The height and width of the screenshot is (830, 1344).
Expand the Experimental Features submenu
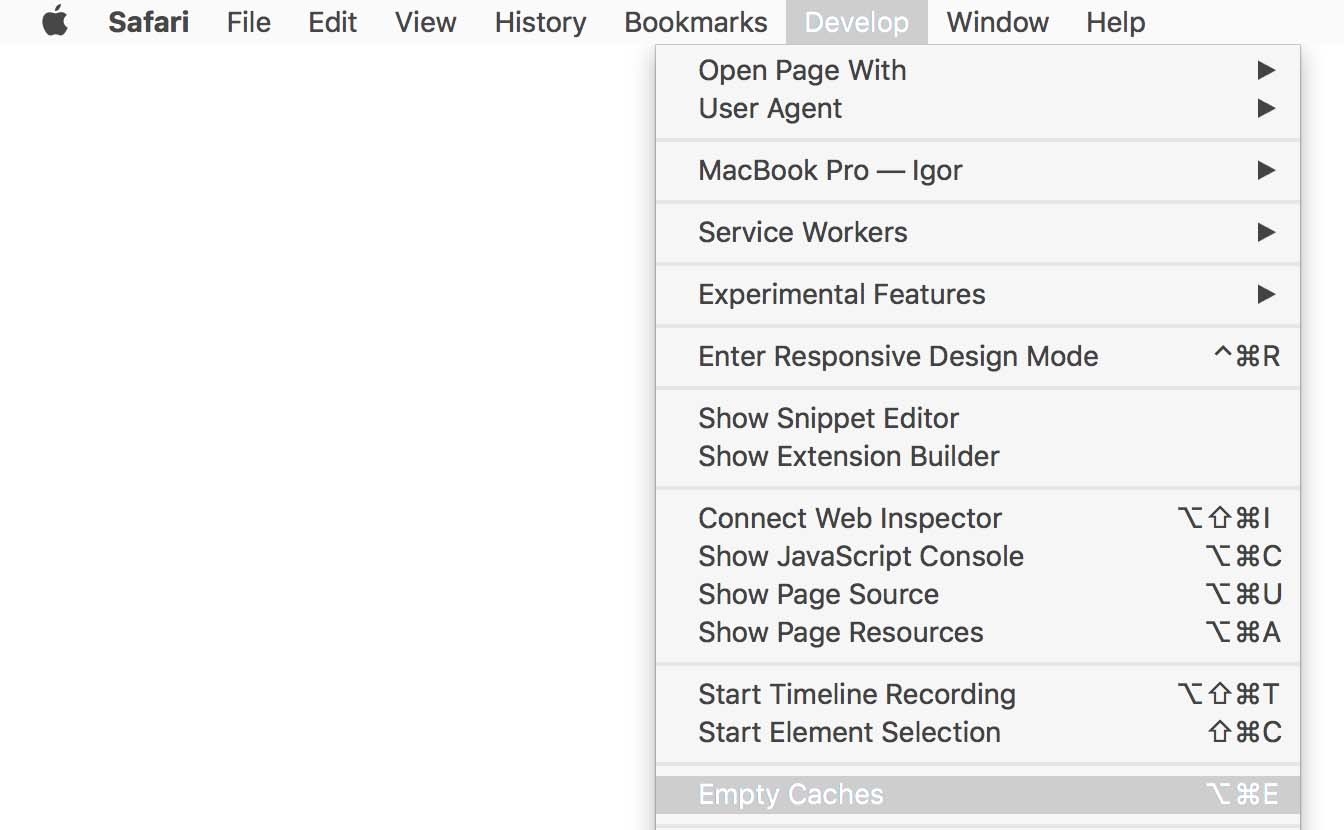click(841, 294)
